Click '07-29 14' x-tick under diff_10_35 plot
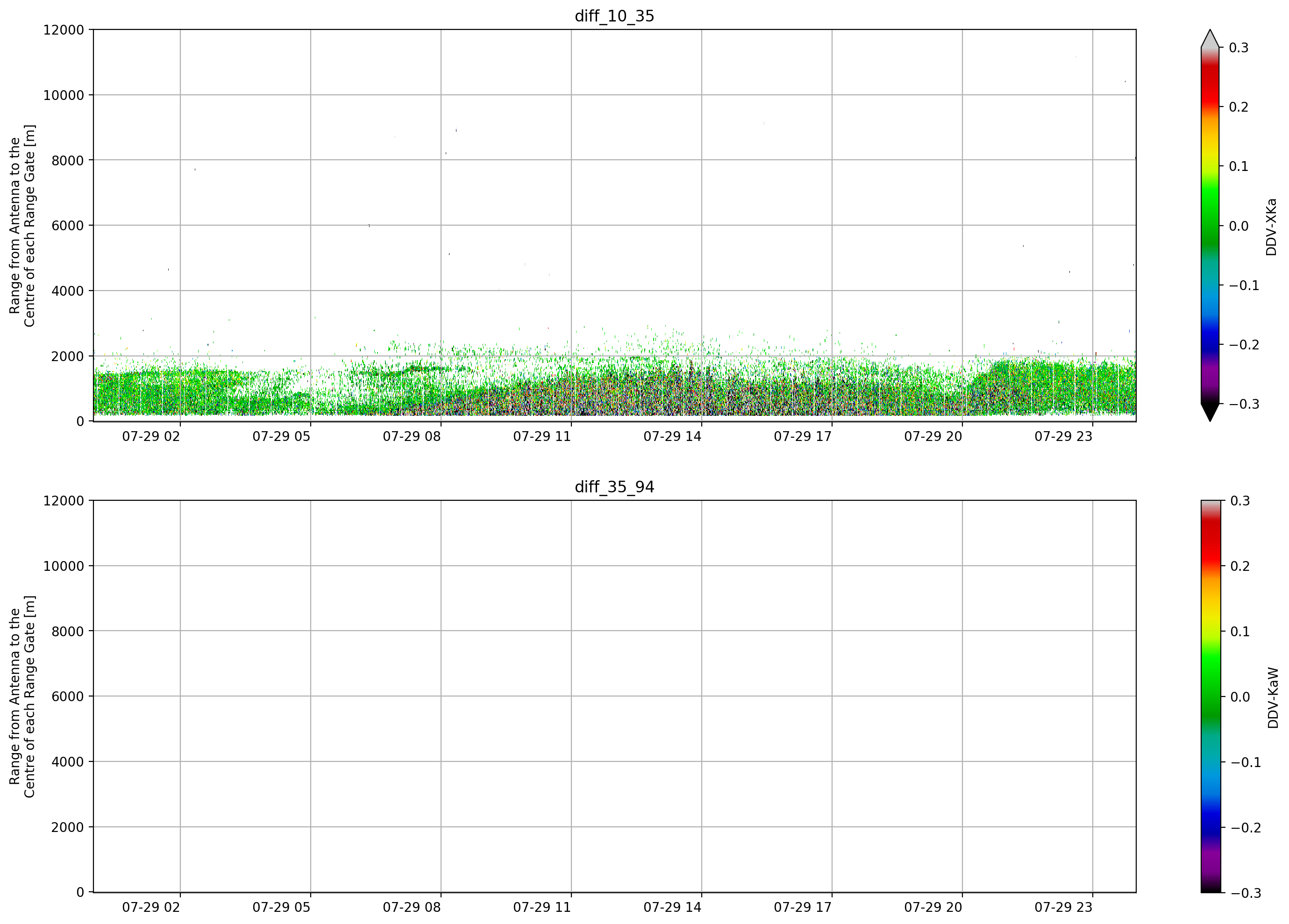The width and height of the screenshot is (1289, 924). click(x=672, y=436)
